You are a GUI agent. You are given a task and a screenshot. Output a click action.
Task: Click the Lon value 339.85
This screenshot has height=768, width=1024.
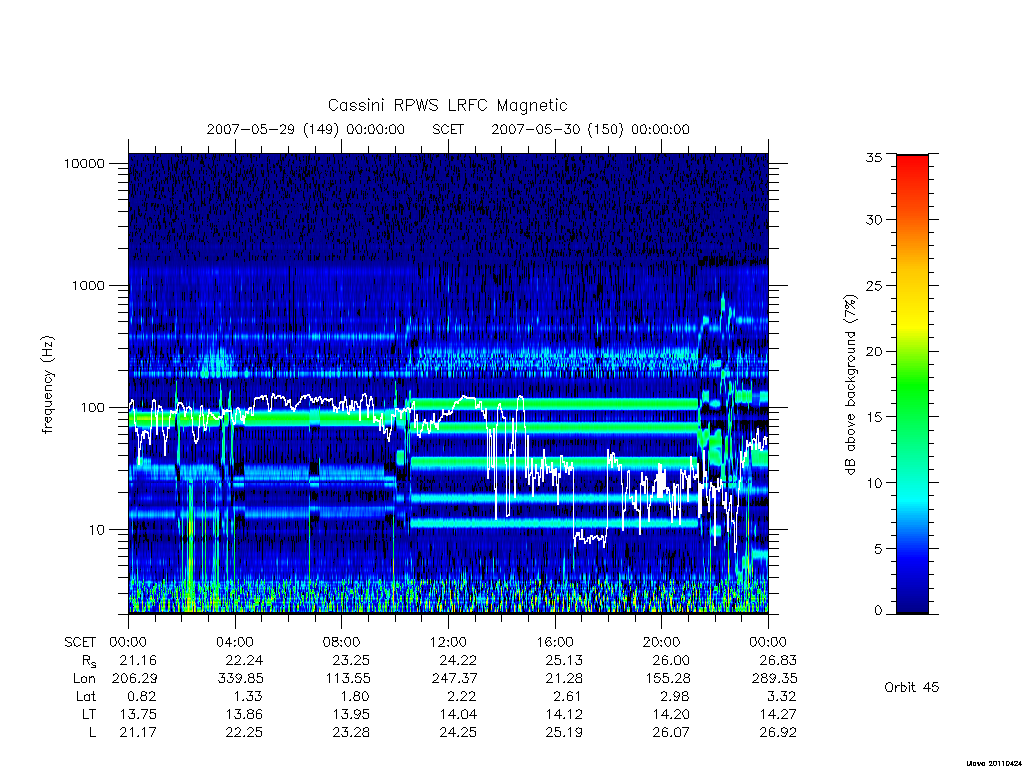click(x=241, y=679)
